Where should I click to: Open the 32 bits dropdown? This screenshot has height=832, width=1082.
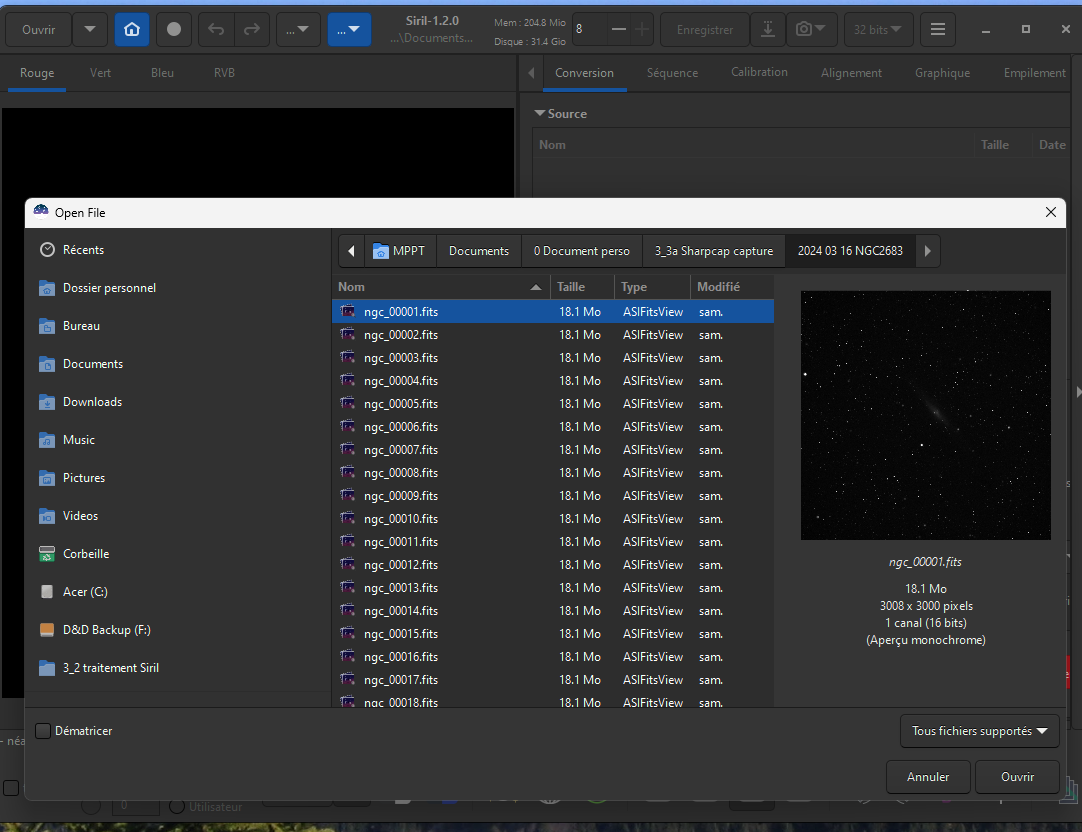(878, 30)
